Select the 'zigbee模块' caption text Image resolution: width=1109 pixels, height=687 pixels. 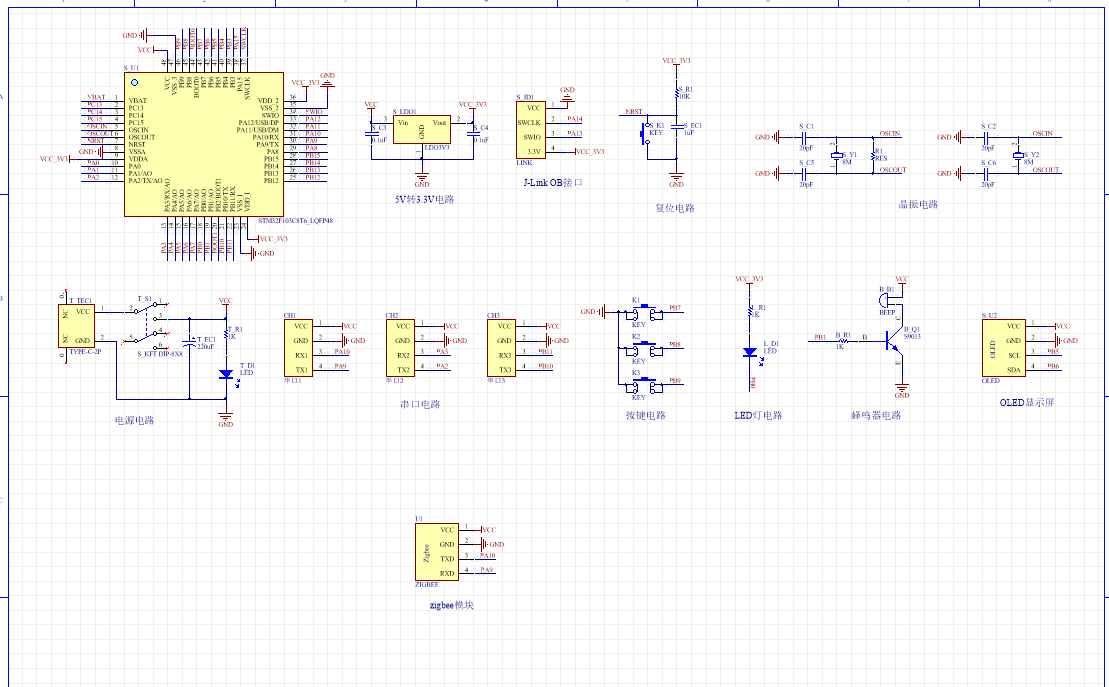(x=453, y=605)
